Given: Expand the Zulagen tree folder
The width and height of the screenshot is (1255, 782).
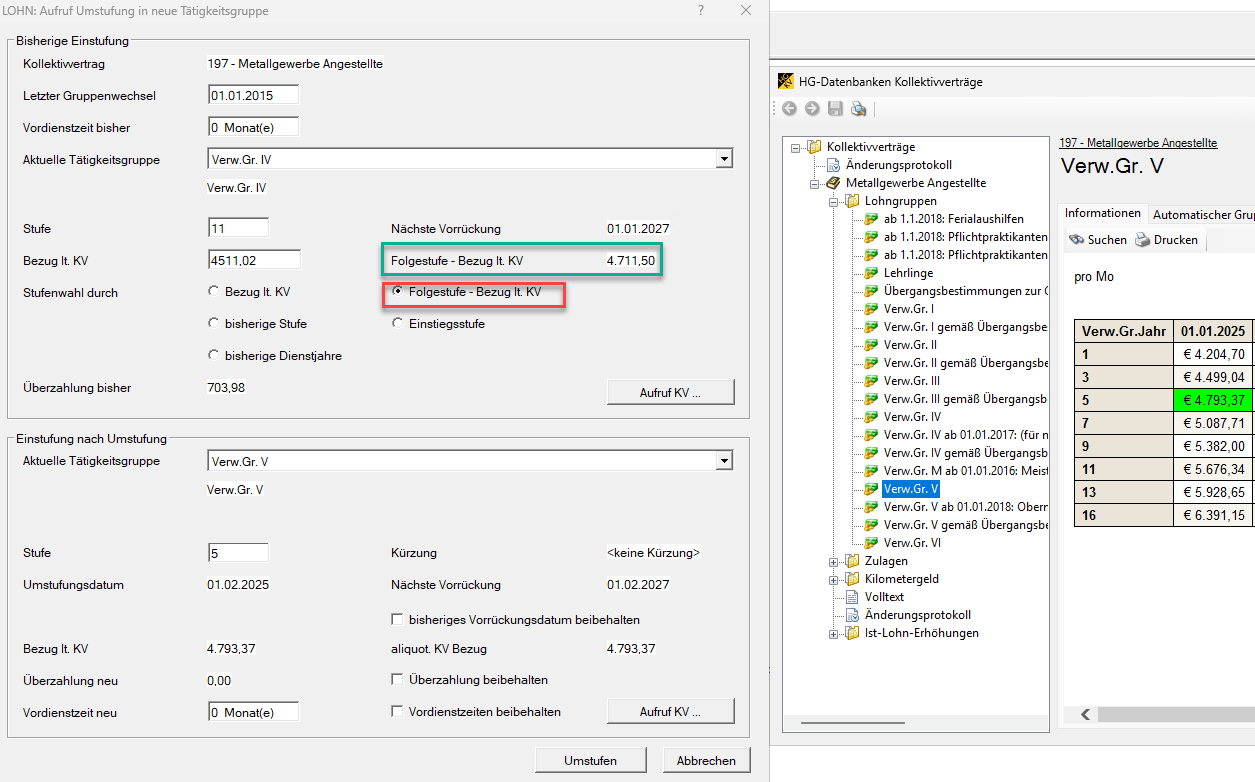Looking at the screenshot, I should (834, 561).
